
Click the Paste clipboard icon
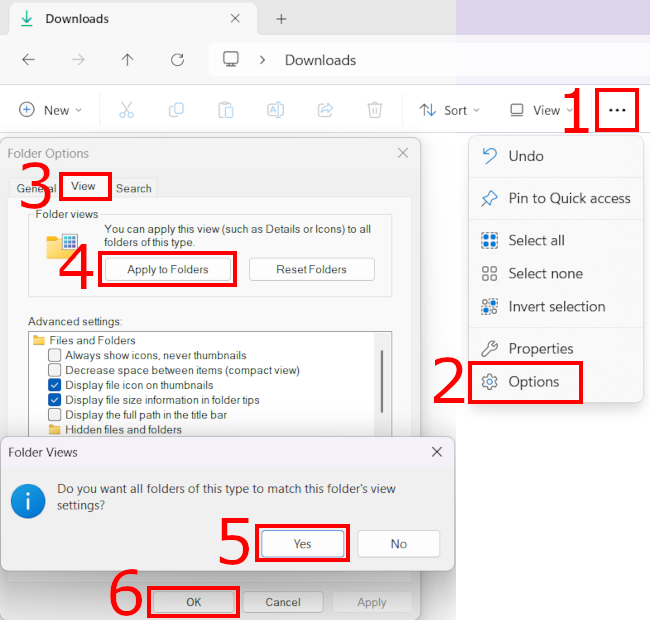click(x=226, y=110)
